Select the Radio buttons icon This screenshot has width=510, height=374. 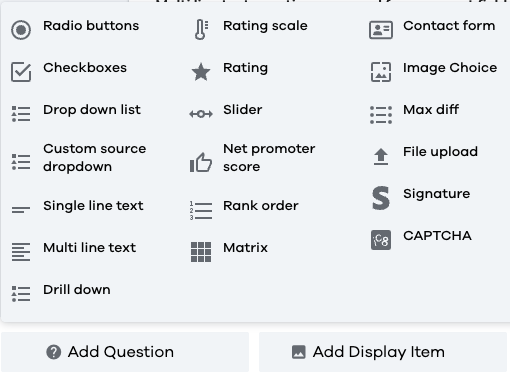[x=21, y=30]
